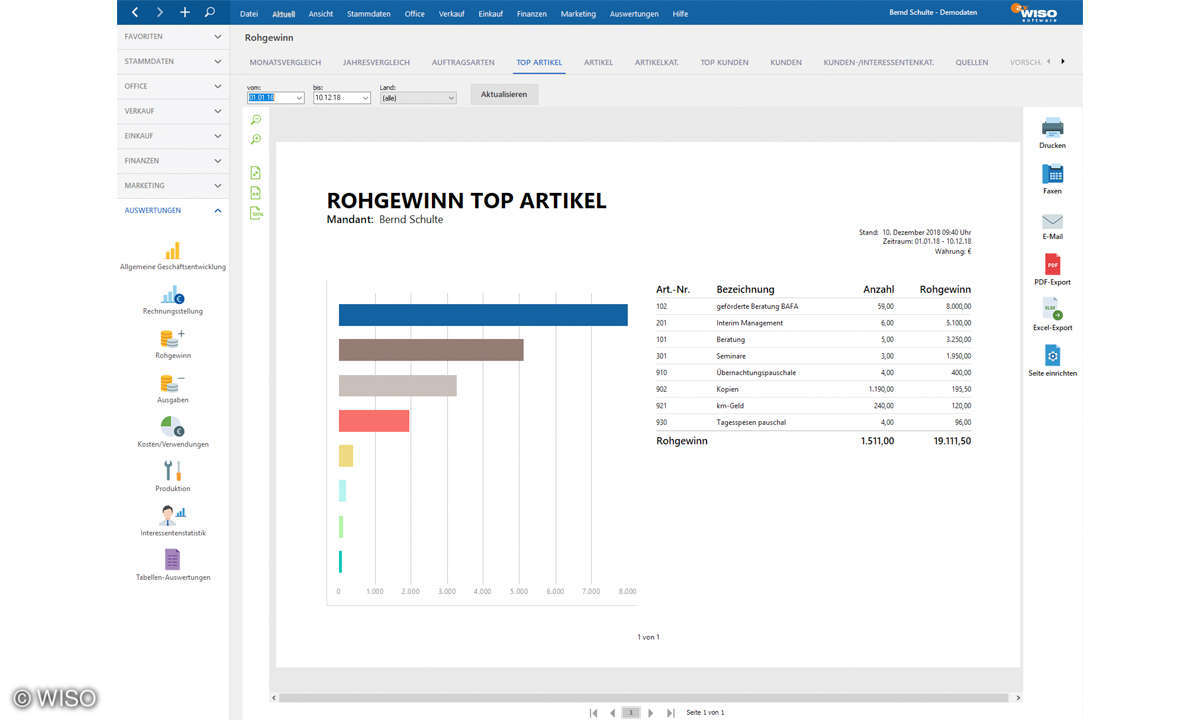Send report via E-Mail icon
Screen dimensions: 1200x720
[x=1052, y=221]
